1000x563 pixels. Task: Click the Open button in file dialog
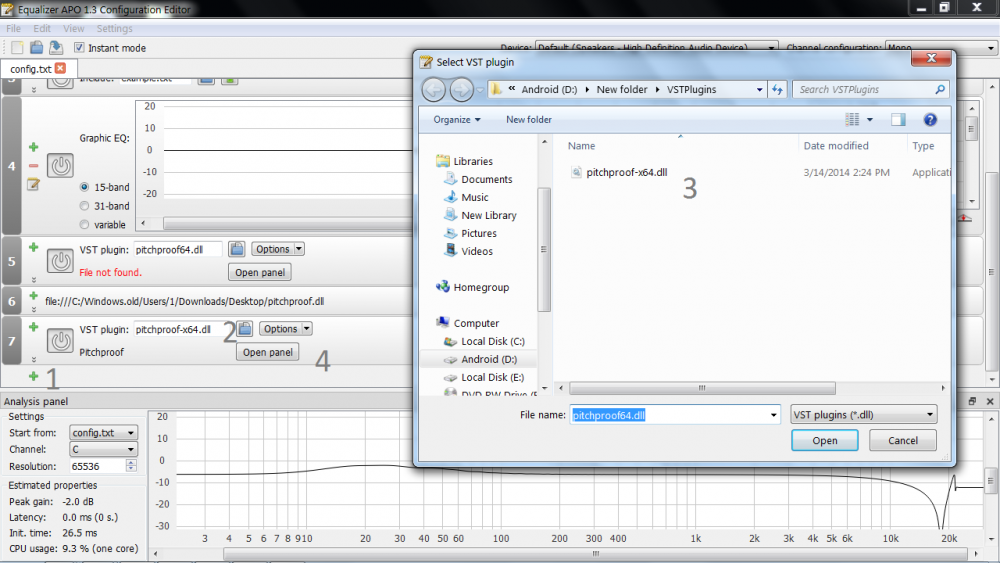[x=824, y=440]
